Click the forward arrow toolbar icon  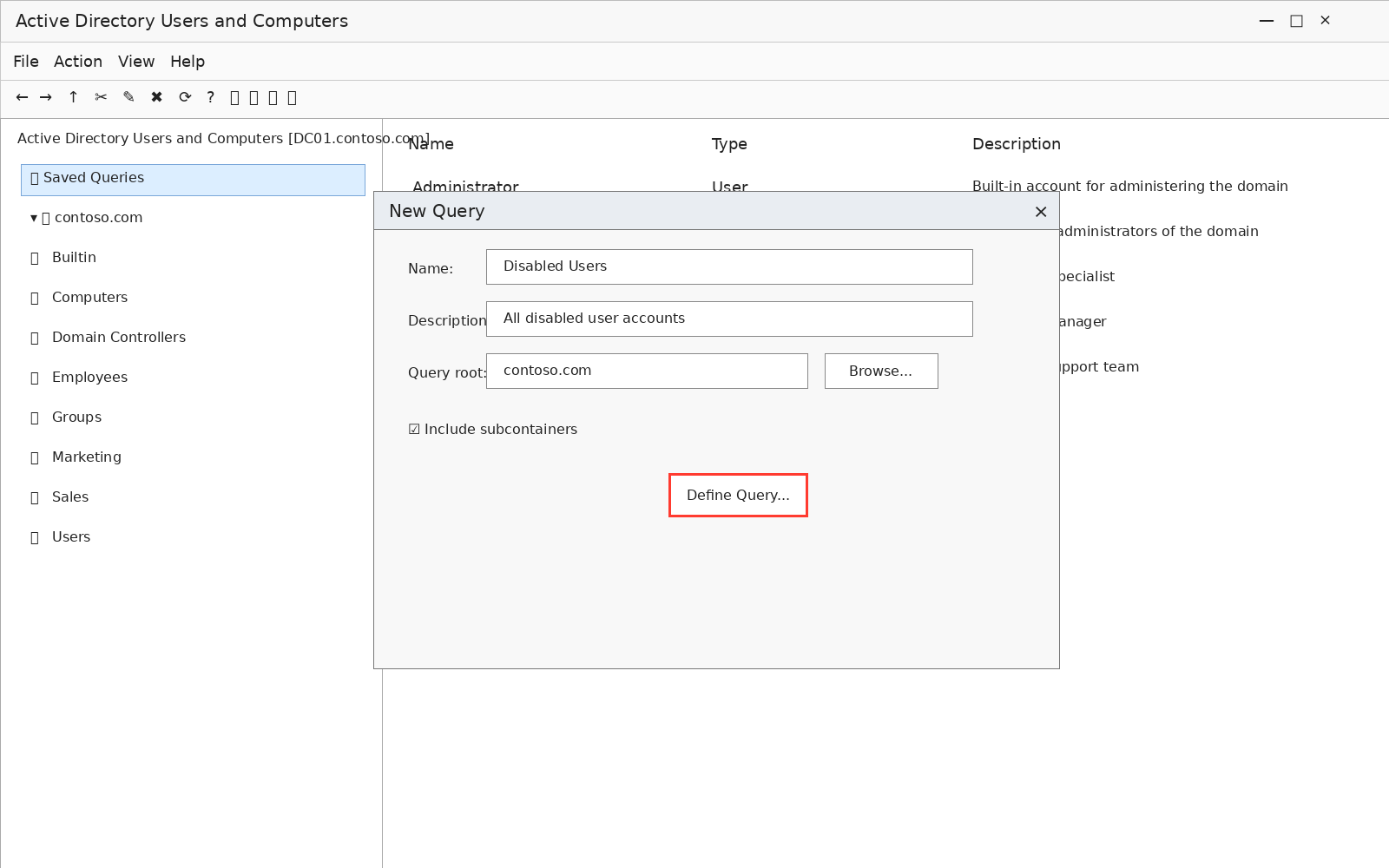point(46,97)
